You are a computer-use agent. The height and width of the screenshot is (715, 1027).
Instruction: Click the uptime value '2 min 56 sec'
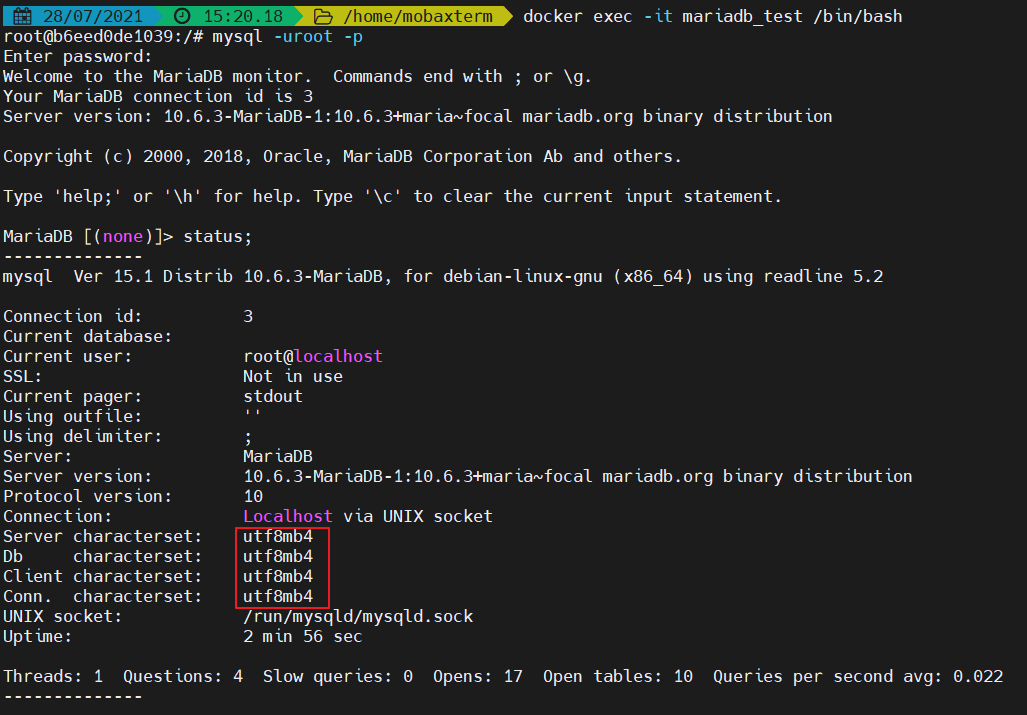click(x=303, y=636)
